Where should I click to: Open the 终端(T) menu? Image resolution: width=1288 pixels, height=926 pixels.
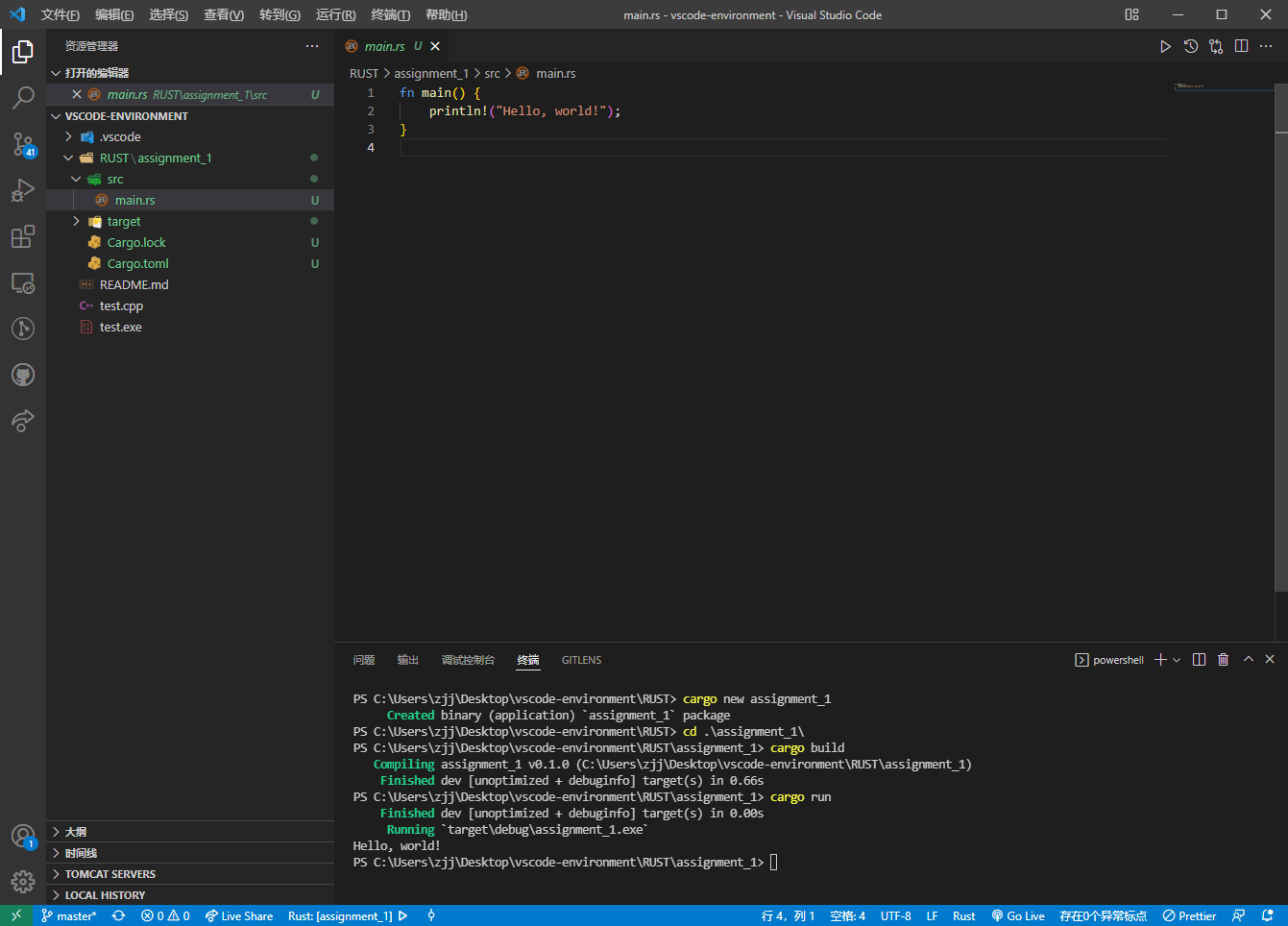390,14
